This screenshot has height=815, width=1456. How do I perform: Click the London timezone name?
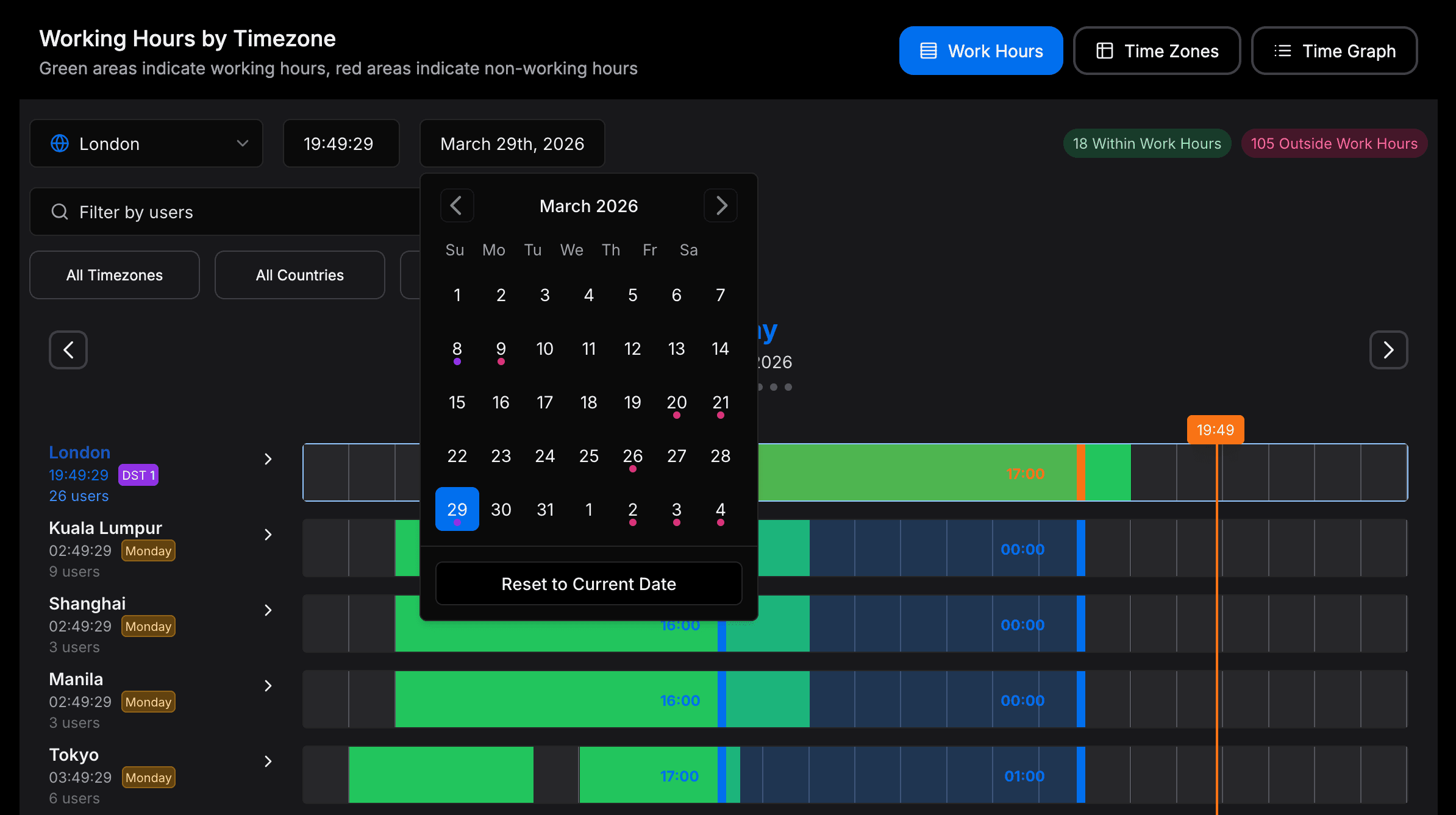click(x=80, y=452)
